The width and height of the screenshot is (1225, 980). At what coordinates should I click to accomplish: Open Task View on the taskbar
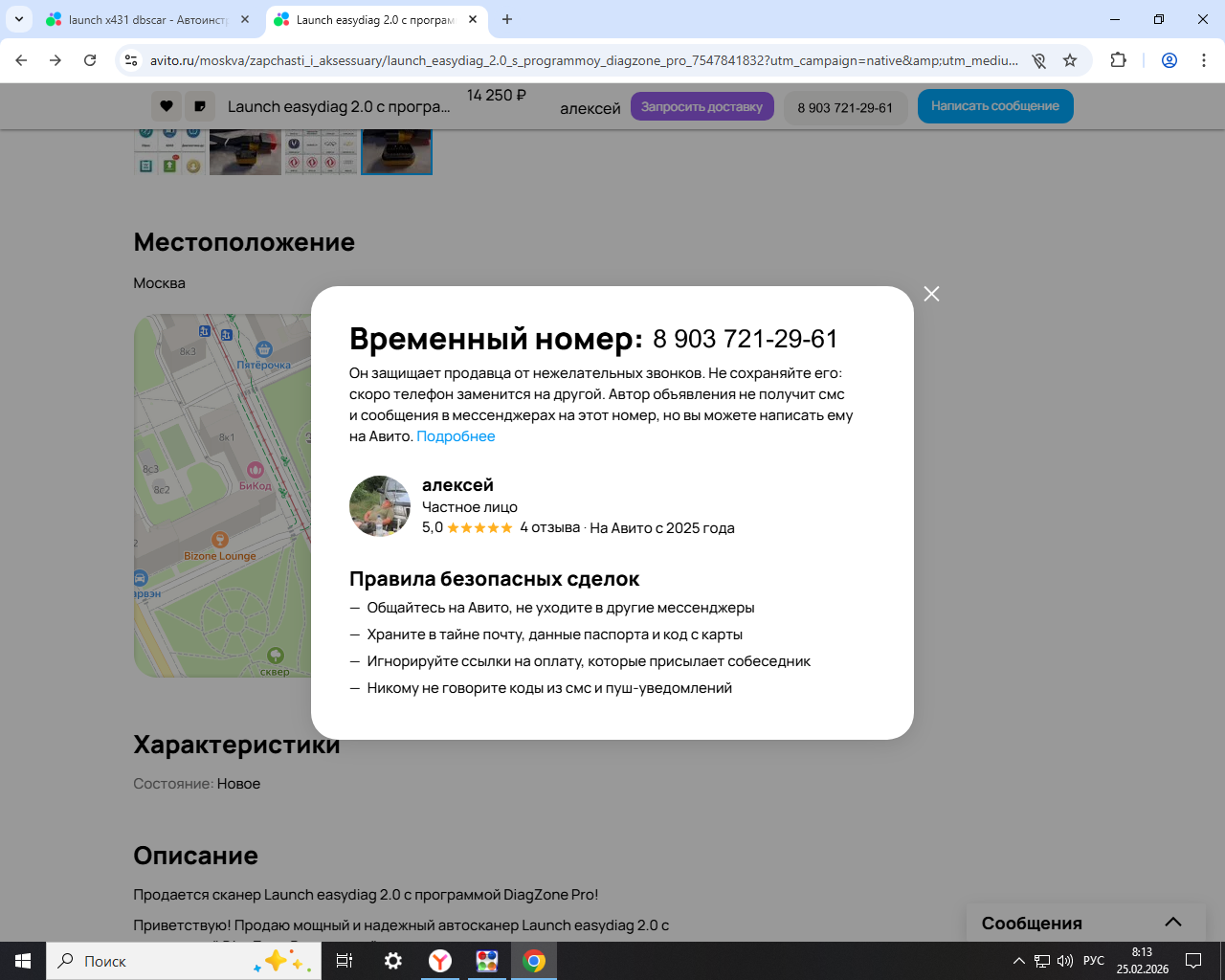[x=345, y=961]
